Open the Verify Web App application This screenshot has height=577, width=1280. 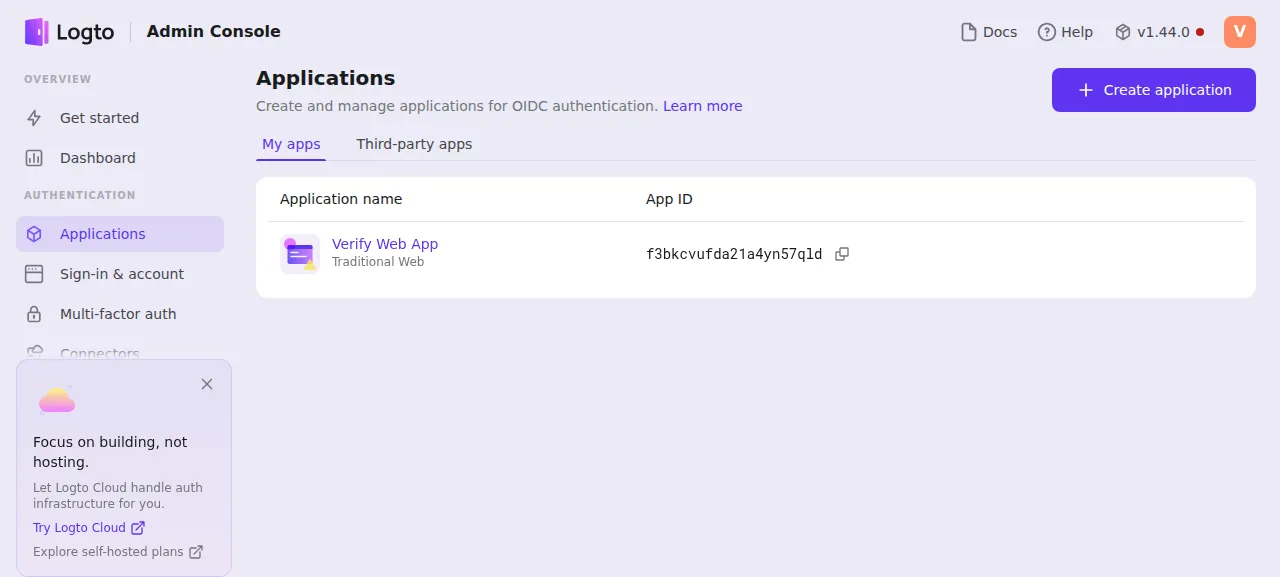[385, 244]
